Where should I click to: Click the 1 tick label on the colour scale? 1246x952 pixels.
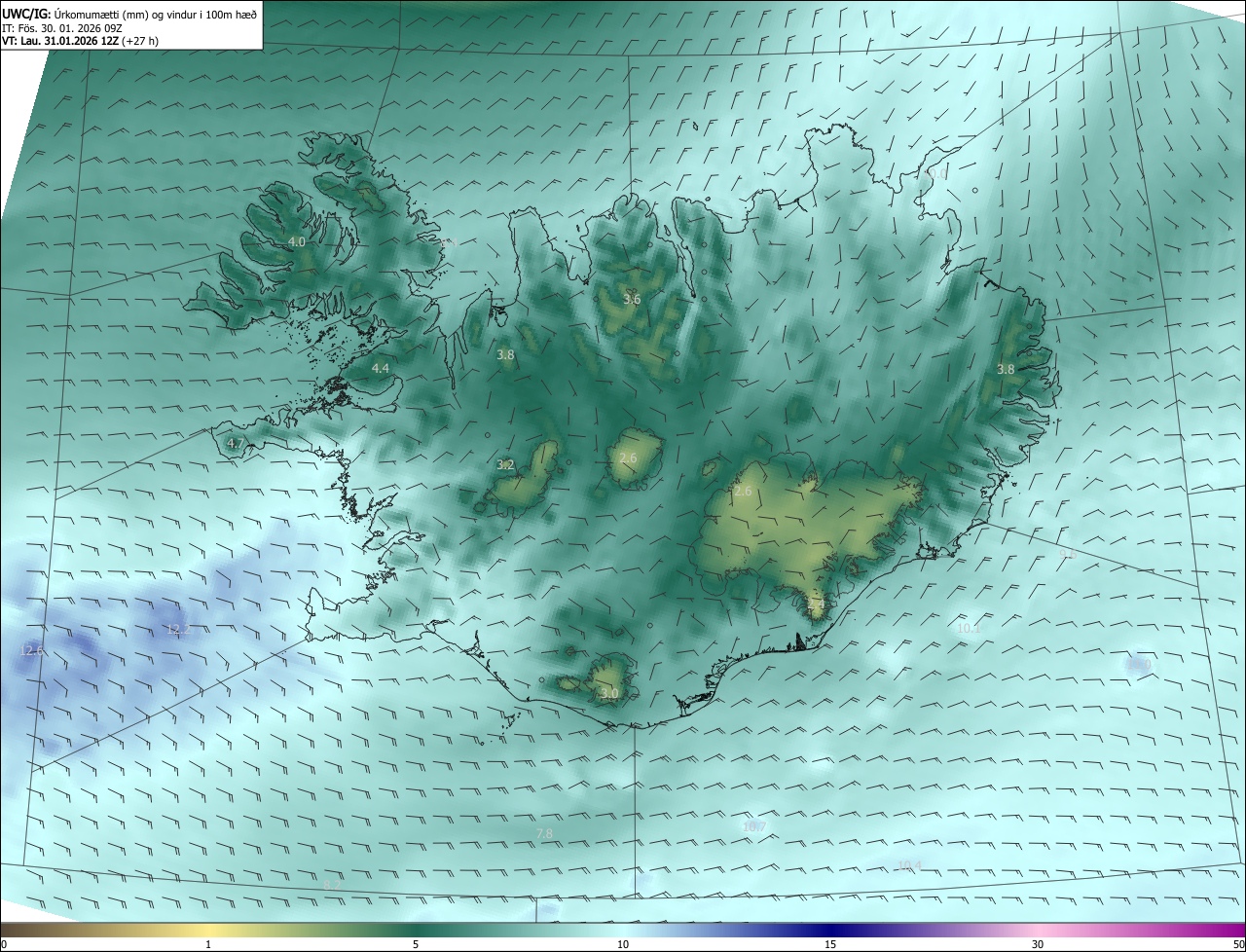[x=208, y=944]
